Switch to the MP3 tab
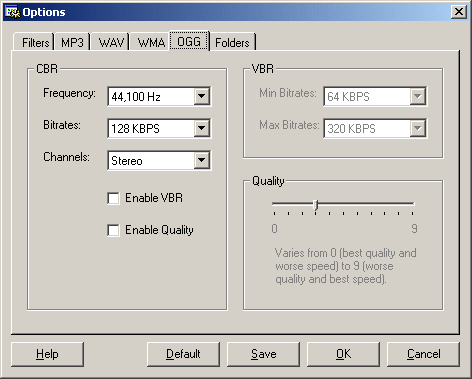 (72, 43)
